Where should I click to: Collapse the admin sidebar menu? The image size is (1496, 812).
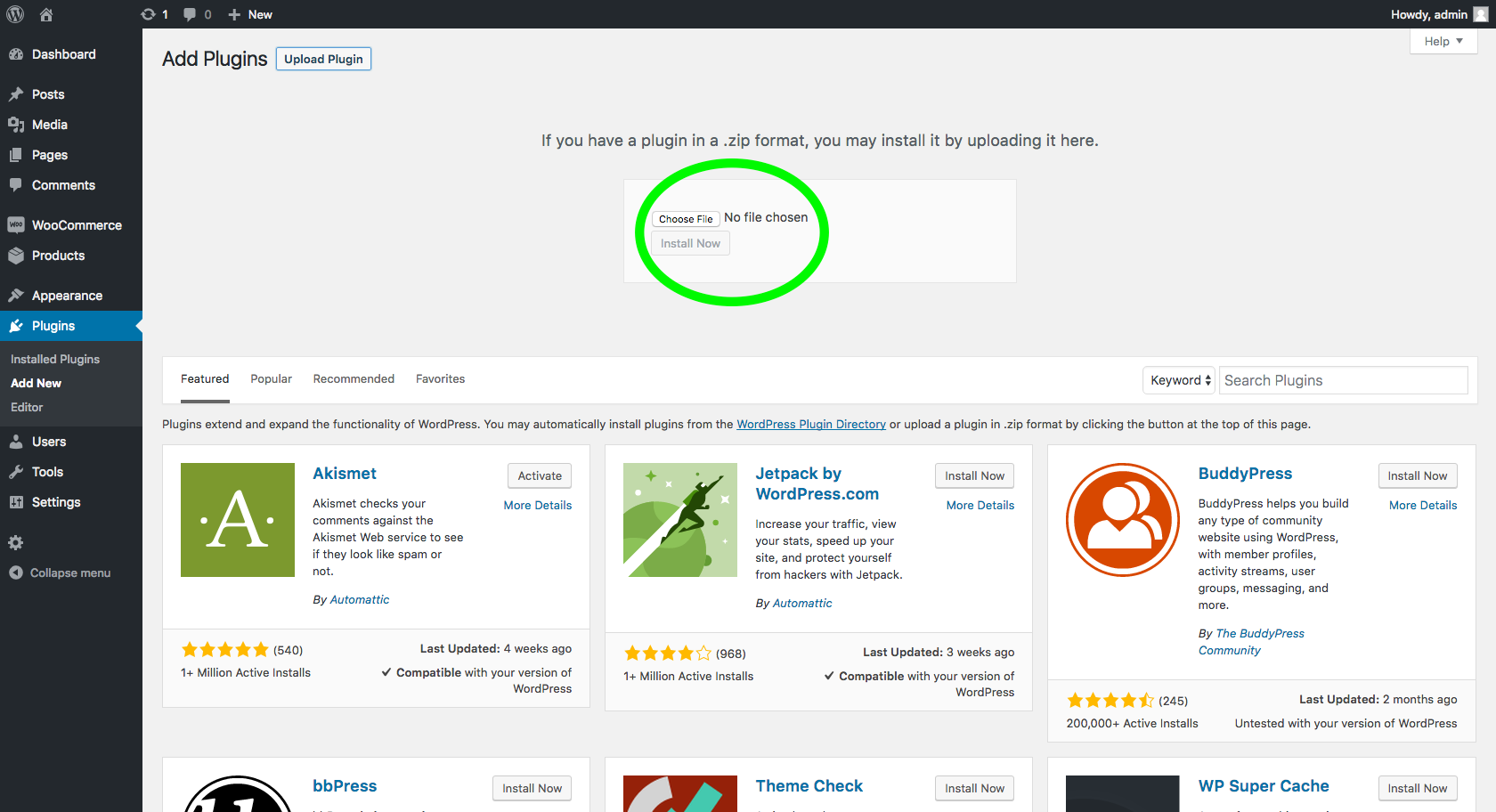[x=61, y=572]
